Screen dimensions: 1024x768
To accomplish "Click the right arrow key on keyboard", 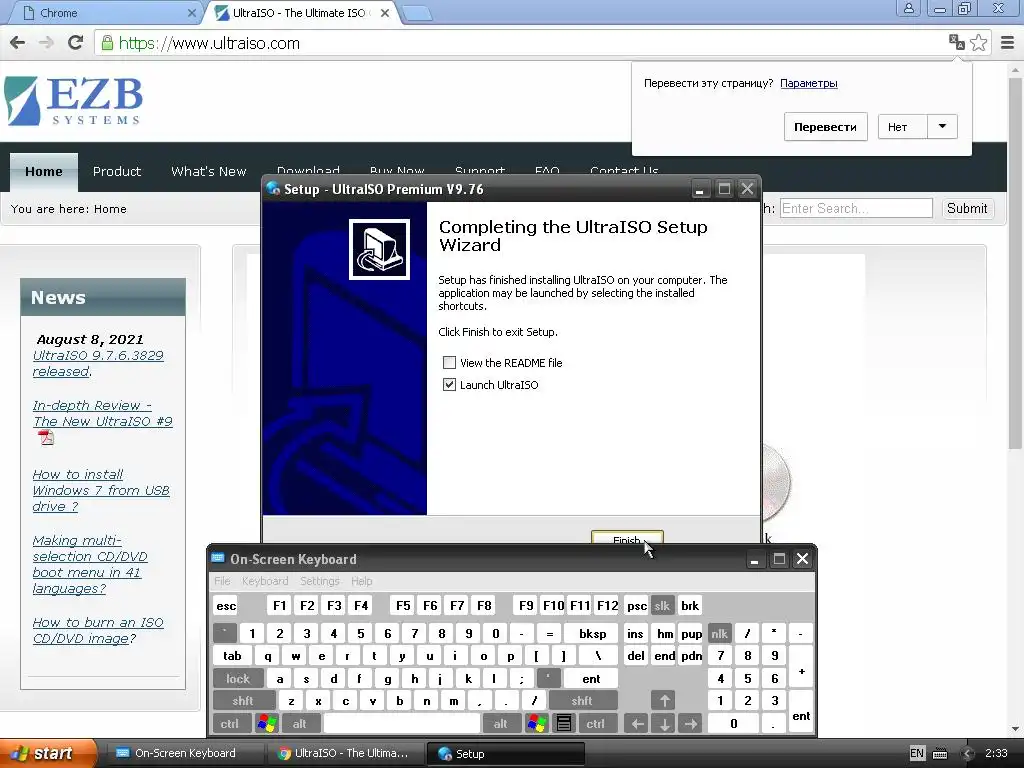I will 691,724.
